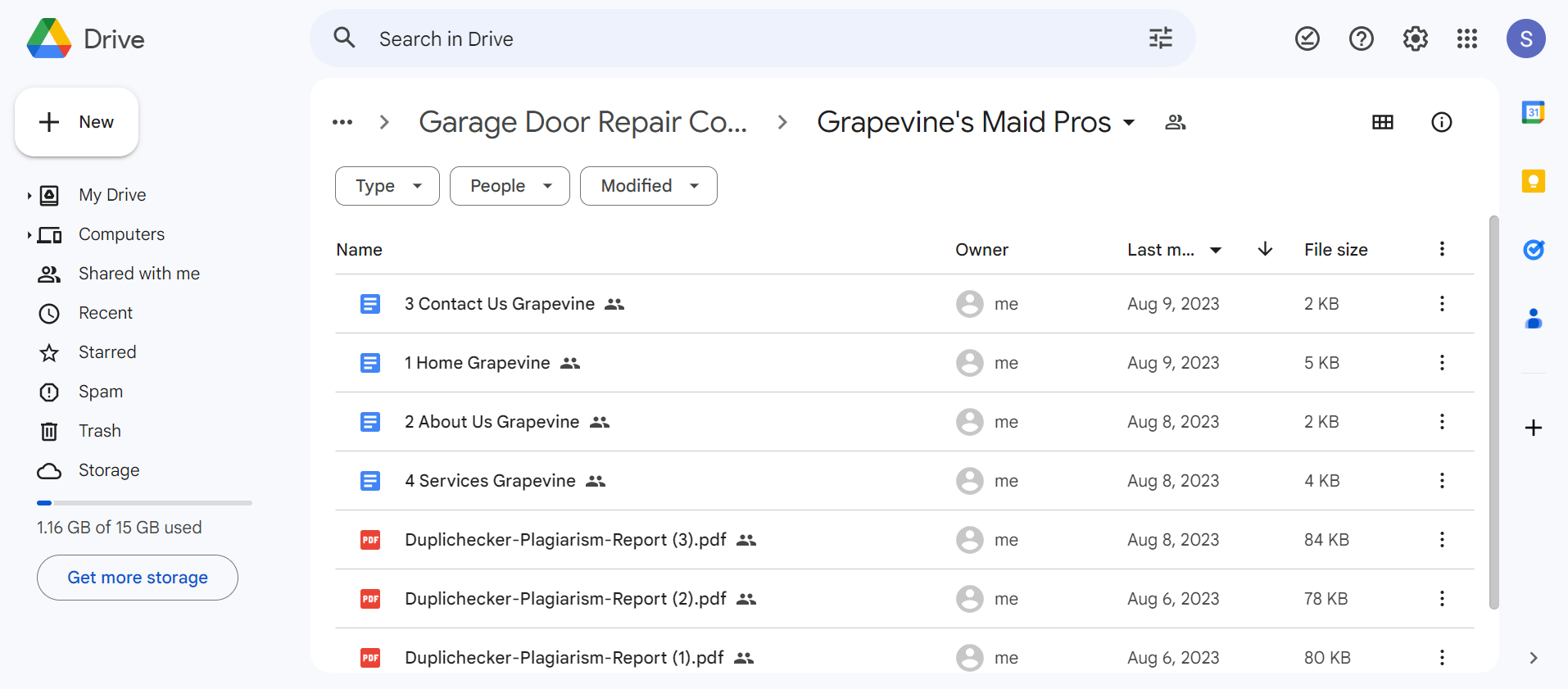Click the search magnifier icon
This screenshot has width=1568, height=689.
click(x=345, y=38)
